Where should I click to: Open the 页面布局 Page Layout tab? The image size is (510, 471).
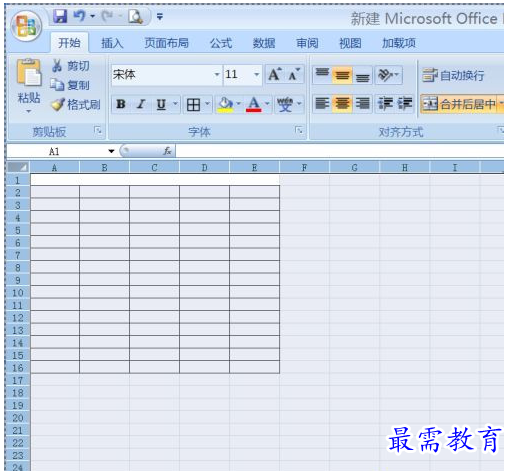(167, 43)
